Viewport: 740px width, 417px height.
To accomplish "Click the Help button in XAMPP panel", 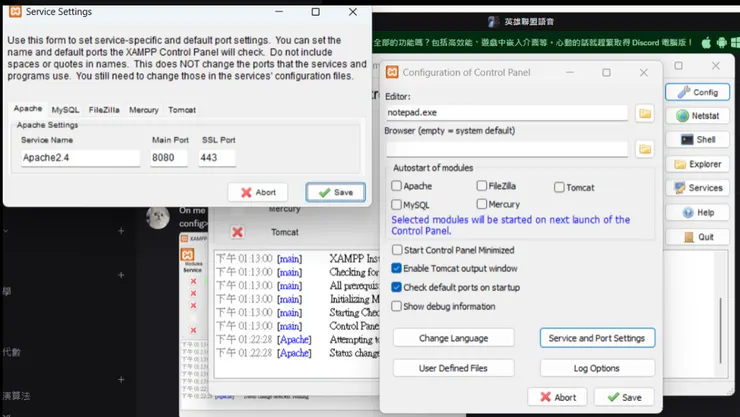I will [698, 212].
